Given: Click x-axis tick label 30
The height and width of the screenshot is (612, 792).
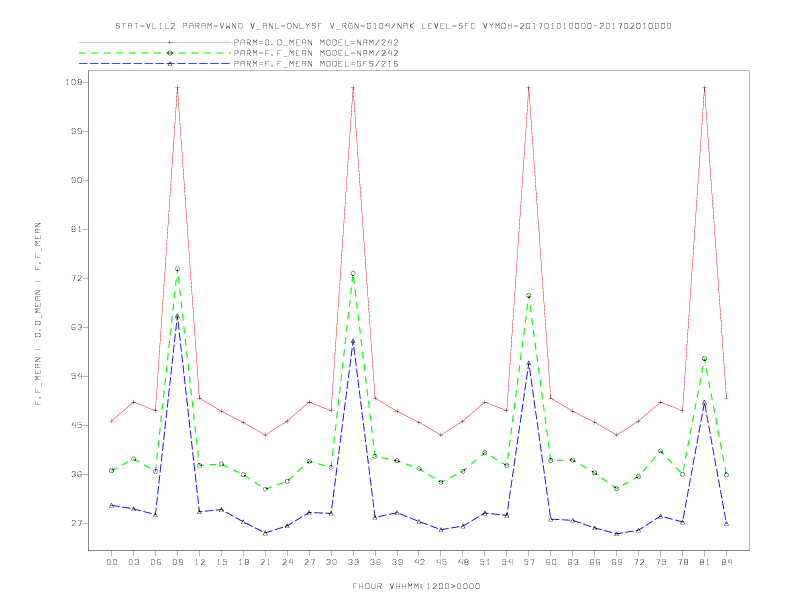Looking at the screenshot, I should [331, 562].
